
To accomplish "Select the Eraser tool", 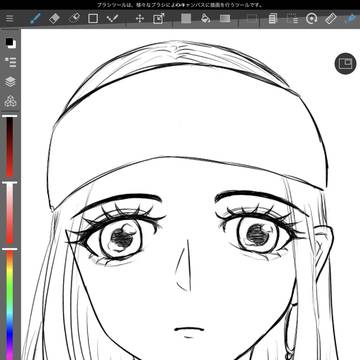I will pos(54,18).
